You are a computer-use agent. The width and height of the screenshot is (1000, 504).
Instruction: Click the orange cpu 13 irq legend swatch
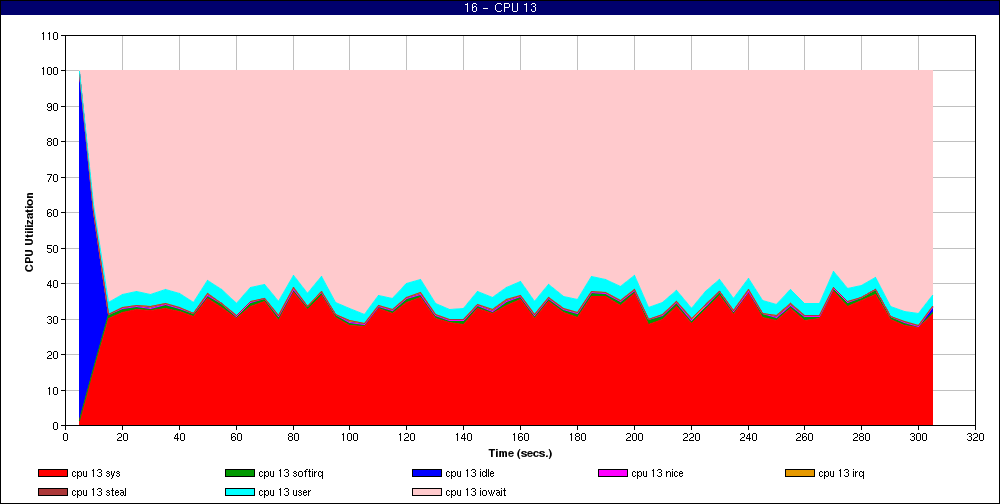point(800,473)
